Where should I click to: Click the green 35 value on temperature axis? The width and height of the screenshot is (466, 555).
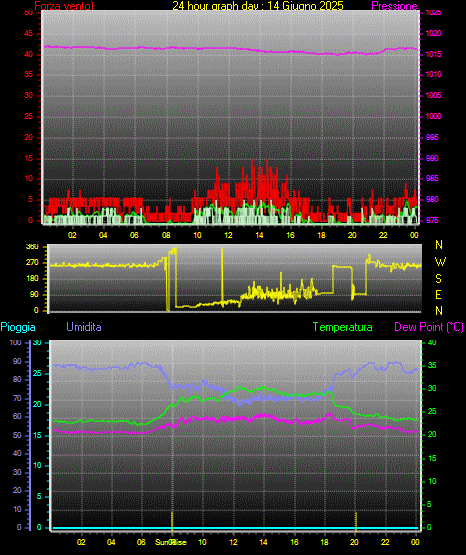432,365
